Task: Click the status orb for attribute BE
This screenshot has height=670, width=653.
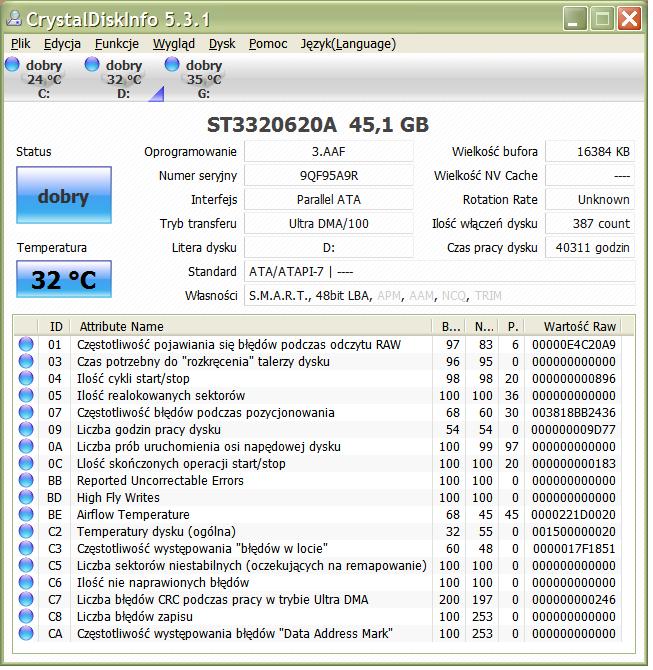Action: (26, 514)
